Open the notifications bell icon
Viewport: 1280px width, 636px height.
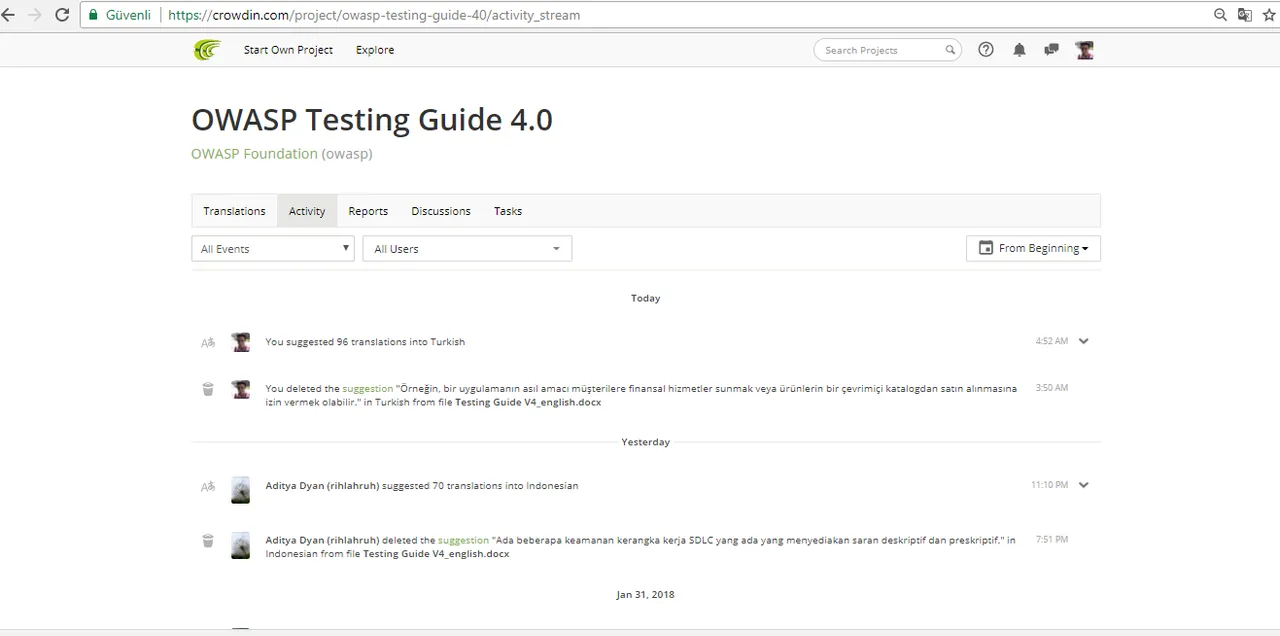click(1019, 50)
